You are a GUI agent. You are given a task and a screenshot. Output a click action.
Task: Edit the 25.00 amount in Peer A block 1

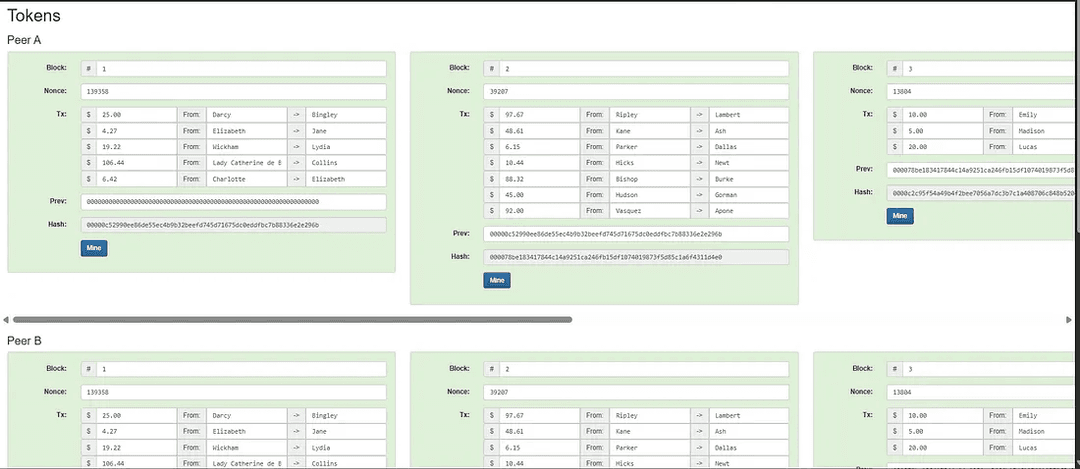pos(136,115)
